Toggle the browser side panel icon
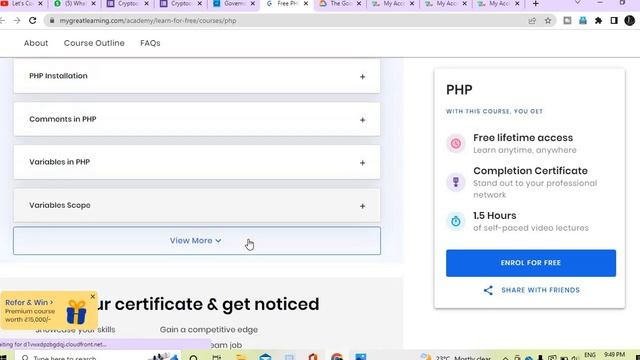The image size is (640, 360). point(614,20)
